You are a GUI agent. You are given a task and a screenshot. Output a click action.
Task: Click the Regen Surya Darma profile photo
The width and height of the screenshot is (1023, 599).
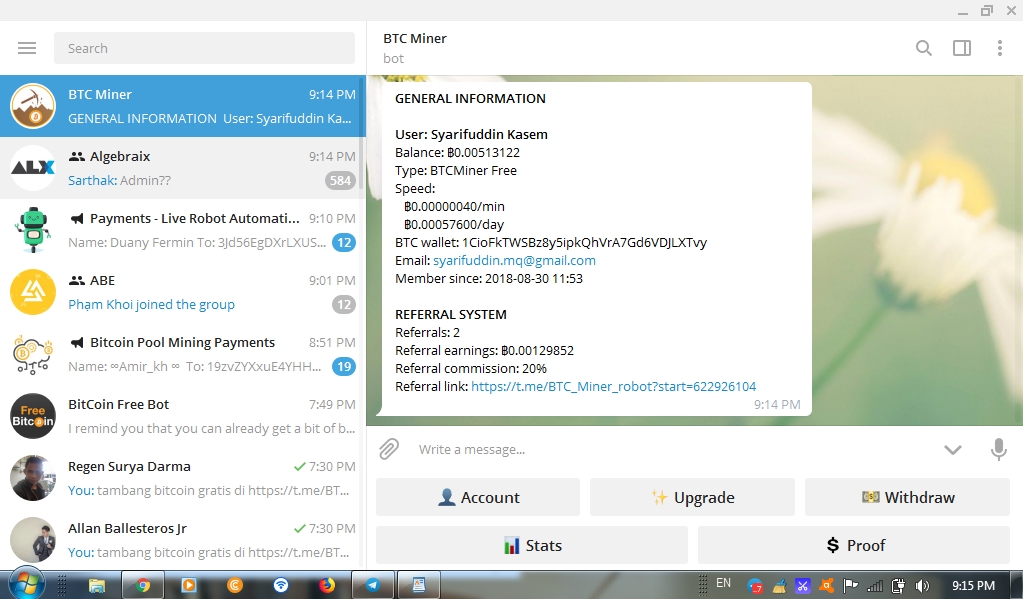pos(33,478)
